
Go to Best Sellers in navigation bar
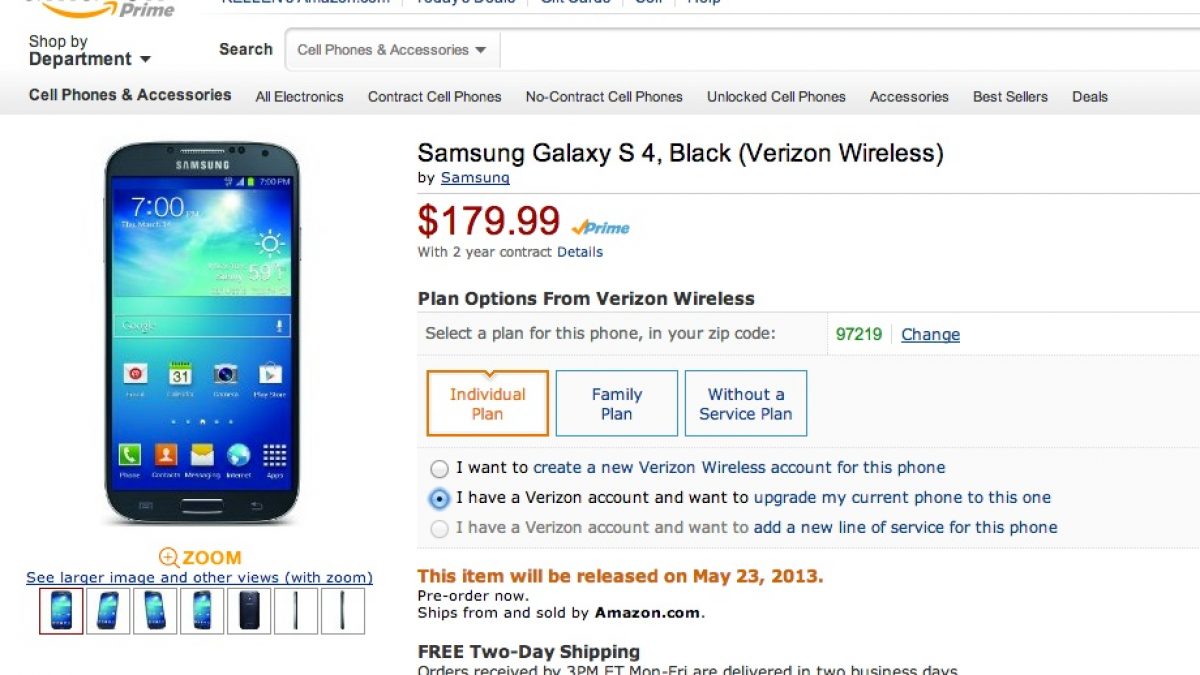1010,97
